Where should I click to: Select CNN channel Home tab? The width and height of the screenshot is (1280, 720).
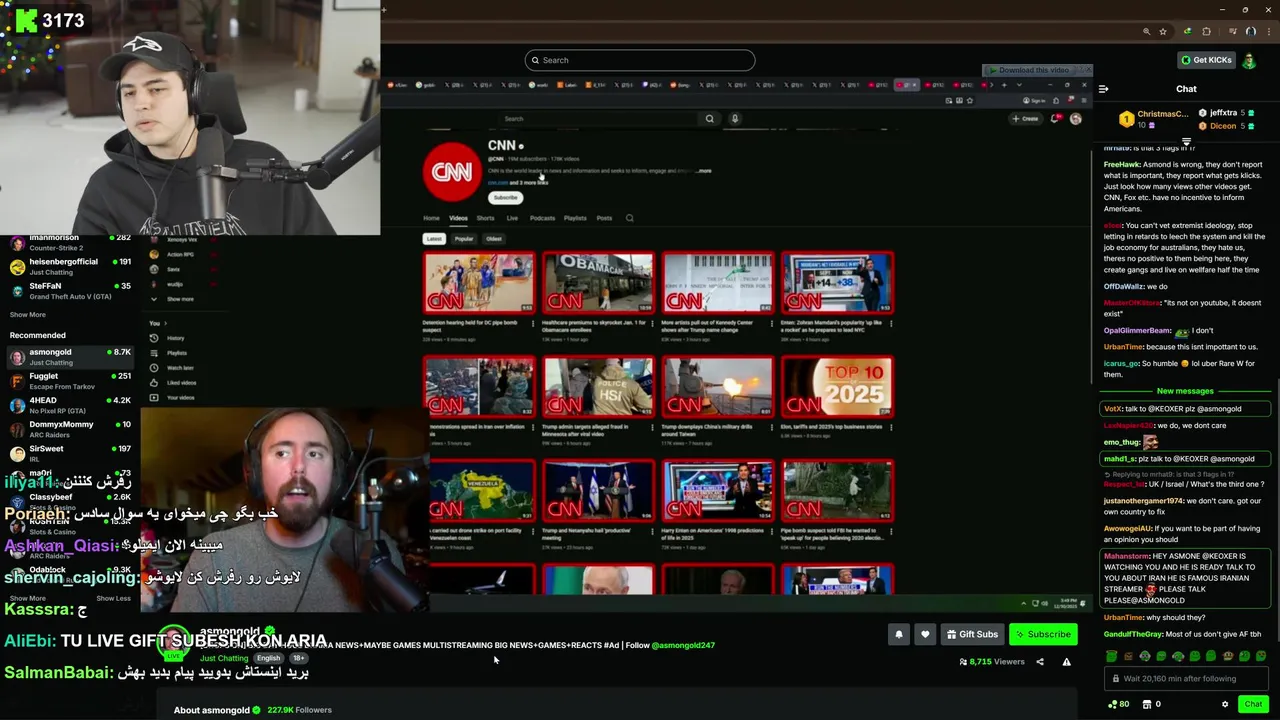[x=431, y=218]
